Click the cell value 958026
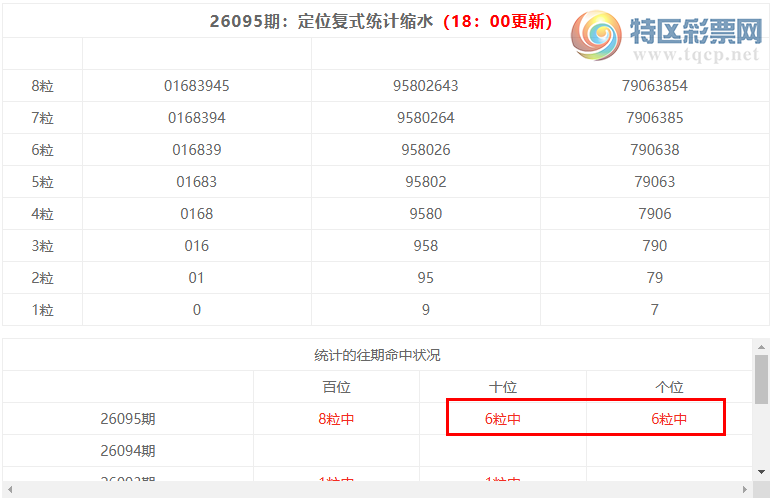The height and width of the screenshot is (498, 772). pos(426,150)
